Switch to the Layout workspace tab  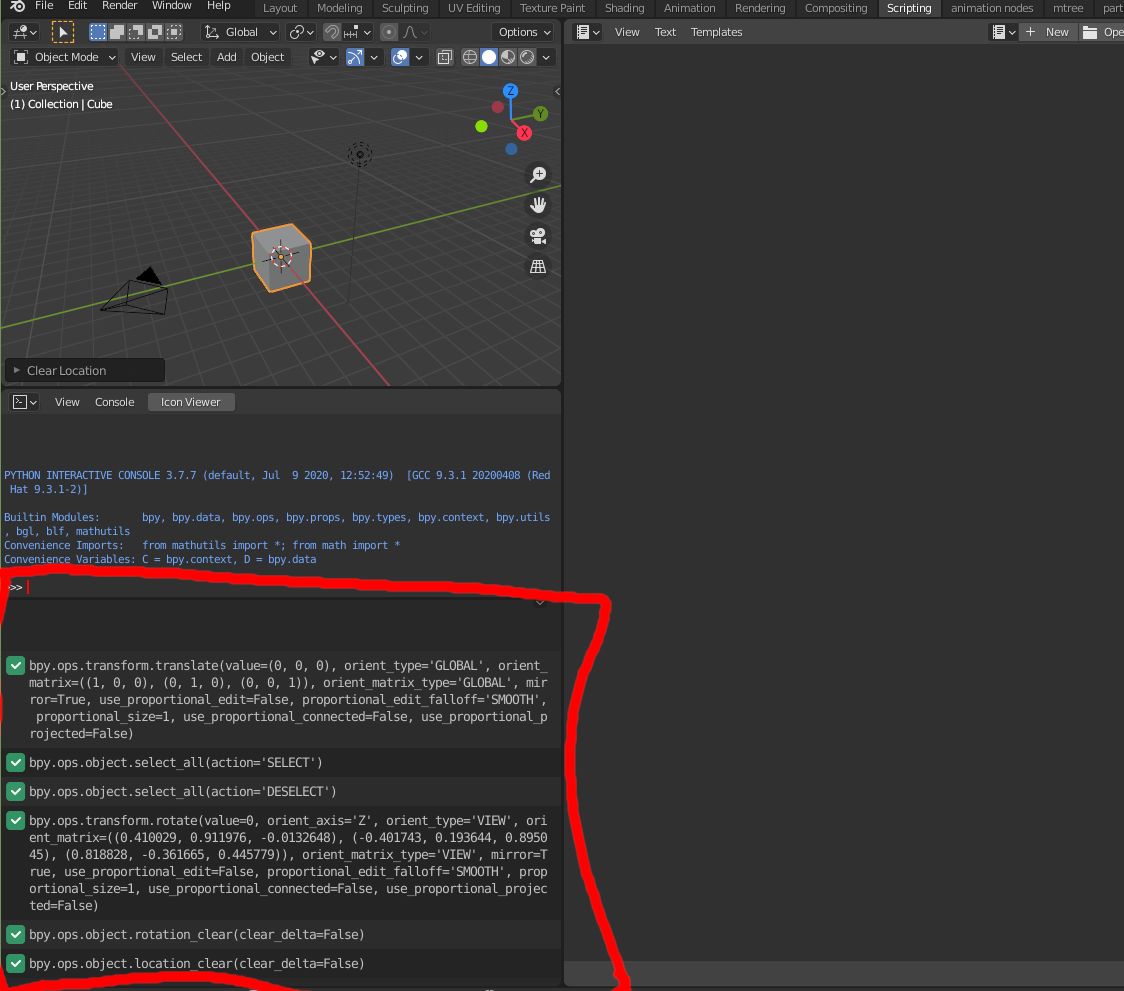click(280, 9)
